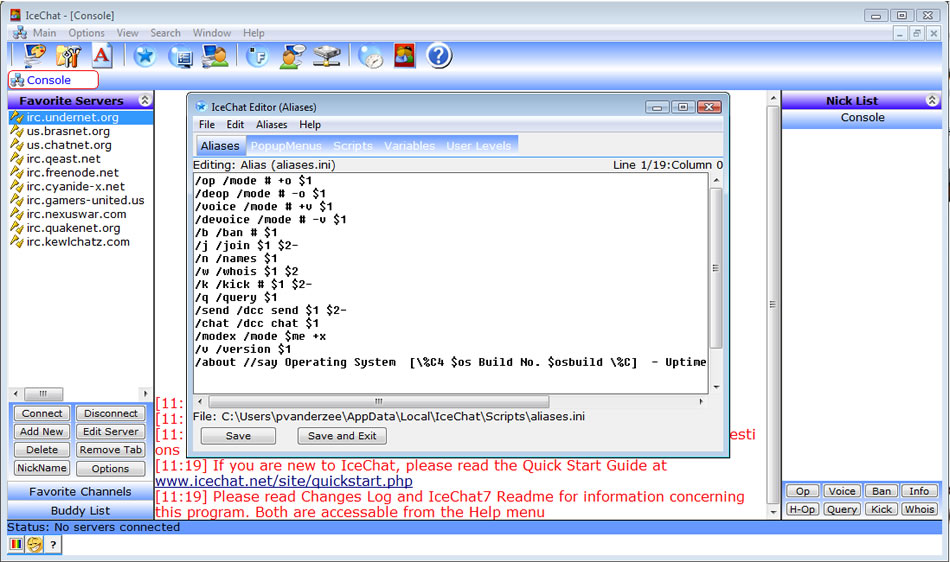Image resolution: width=950 pixels, height=562 pixels.
Task: Open the icechat.net quickstart link
Action: (x=284, y=481)
